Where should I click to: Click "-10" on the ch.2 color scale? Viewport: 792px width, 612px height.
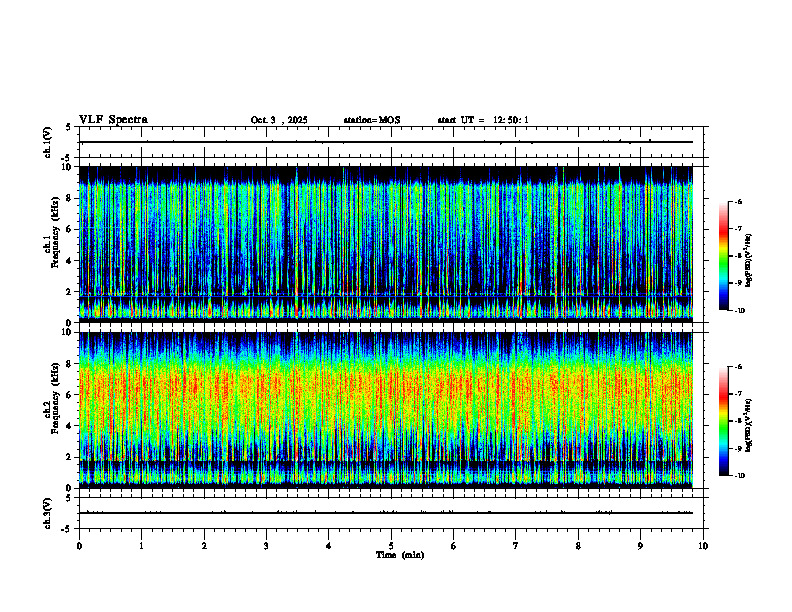[740, 476]
